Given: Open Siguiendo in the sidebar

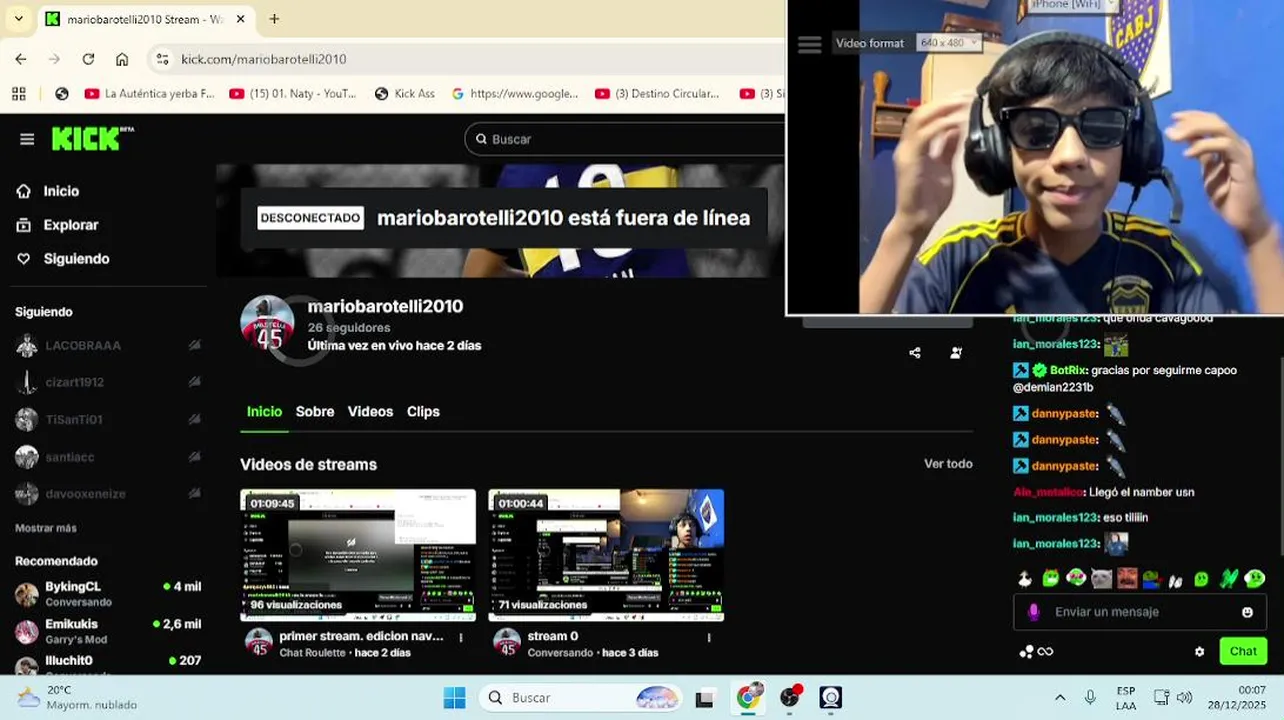Looking at the screenshot, I should pyautogui.click(x=76, y=259).
